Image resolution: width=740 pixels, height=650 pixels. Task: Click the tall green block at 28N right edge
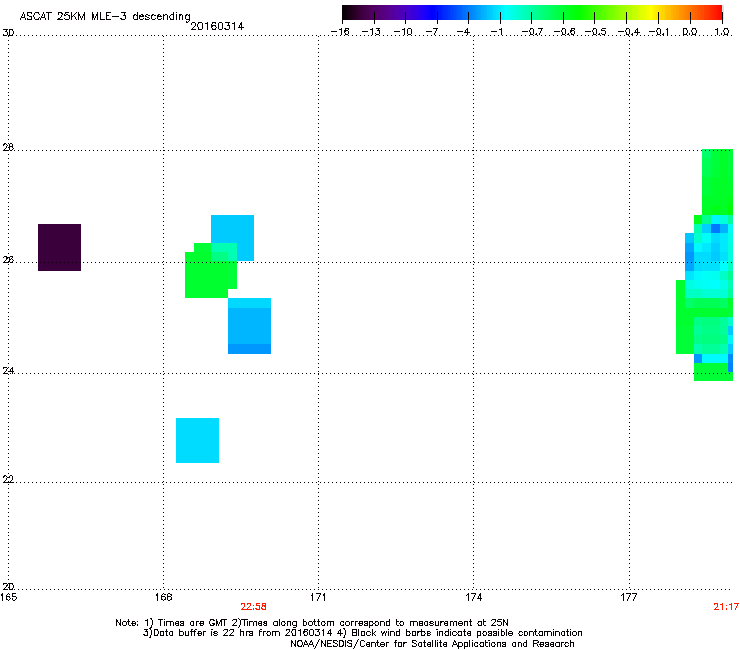717,182
